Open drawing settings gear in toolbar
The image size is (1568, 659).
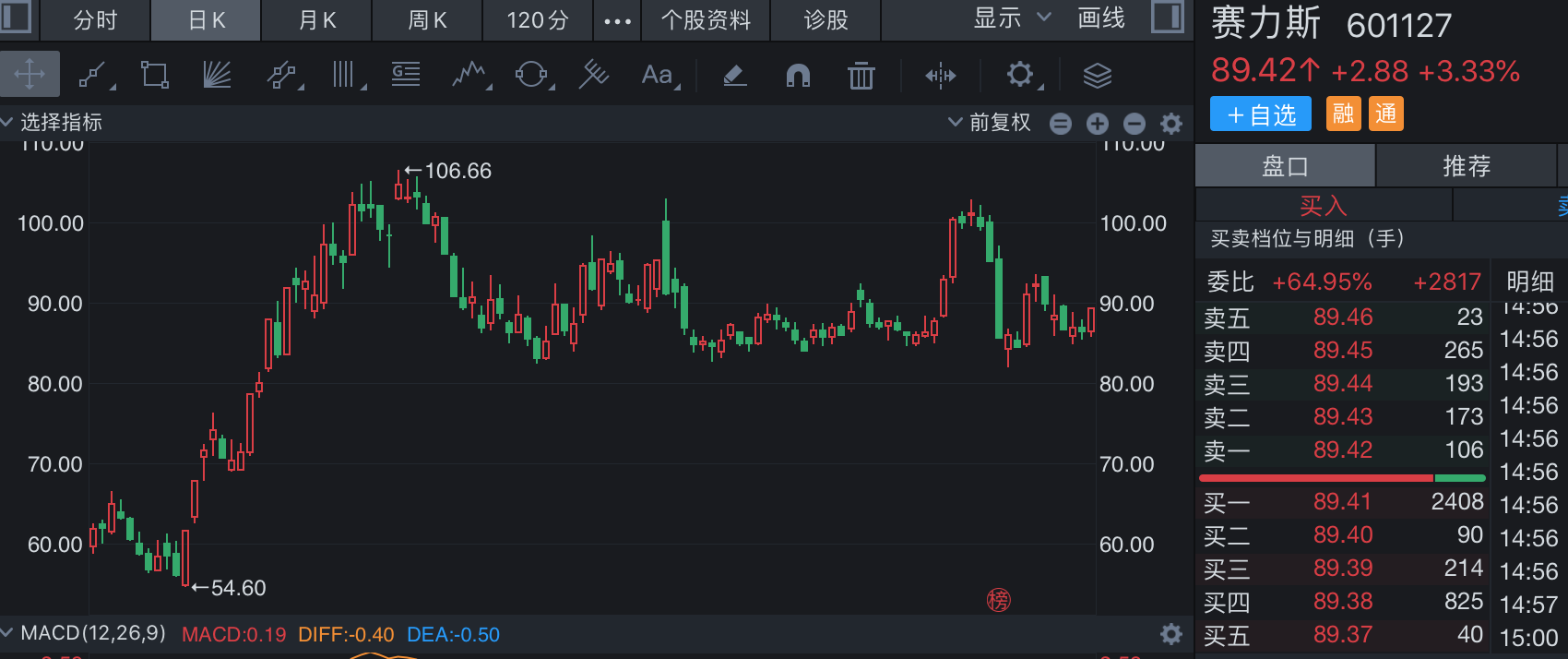(1021, 75)
